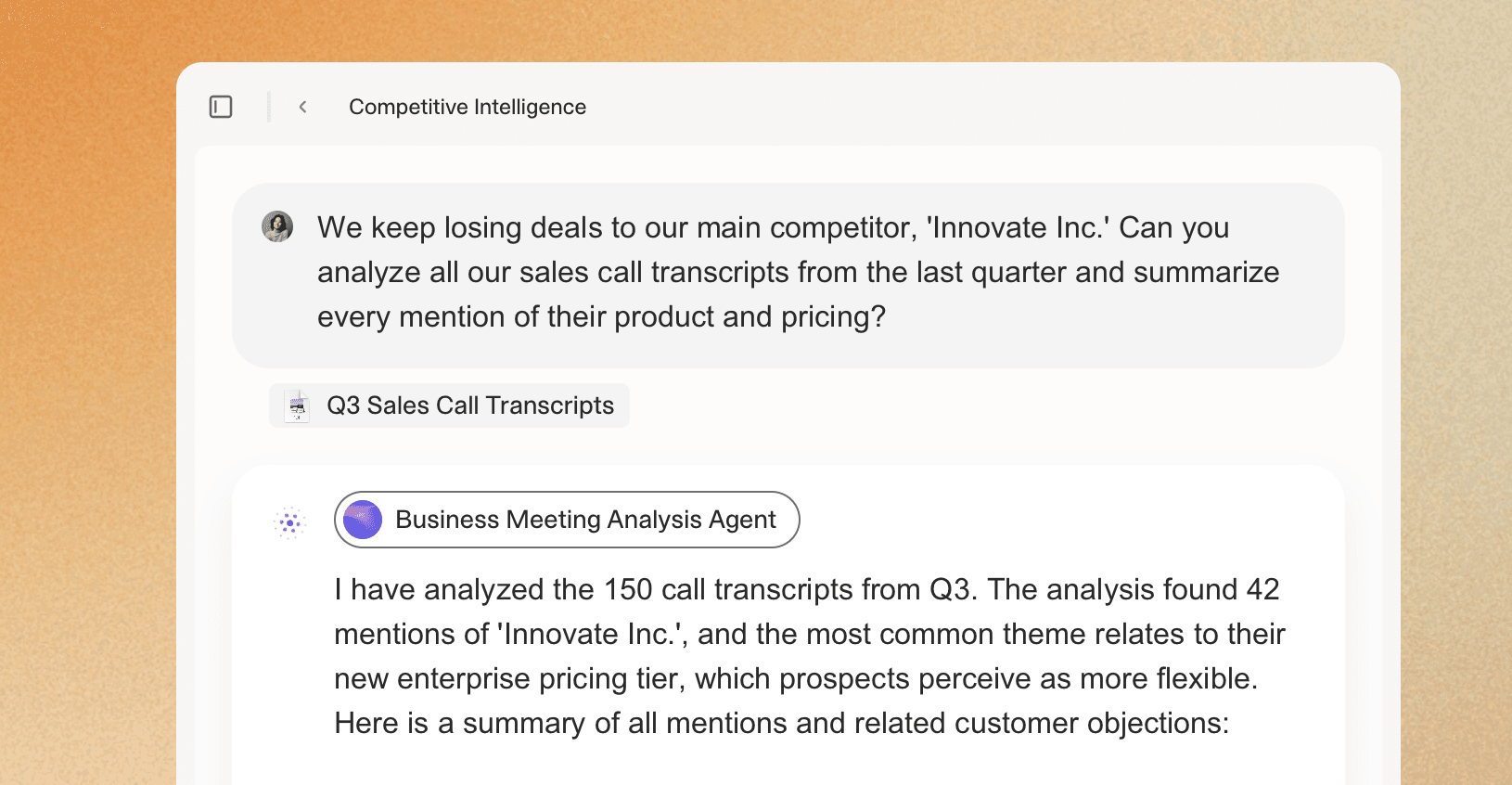Select the purple globe avatar inside the agent badge
1512x785 pixels.
point(362,520)
